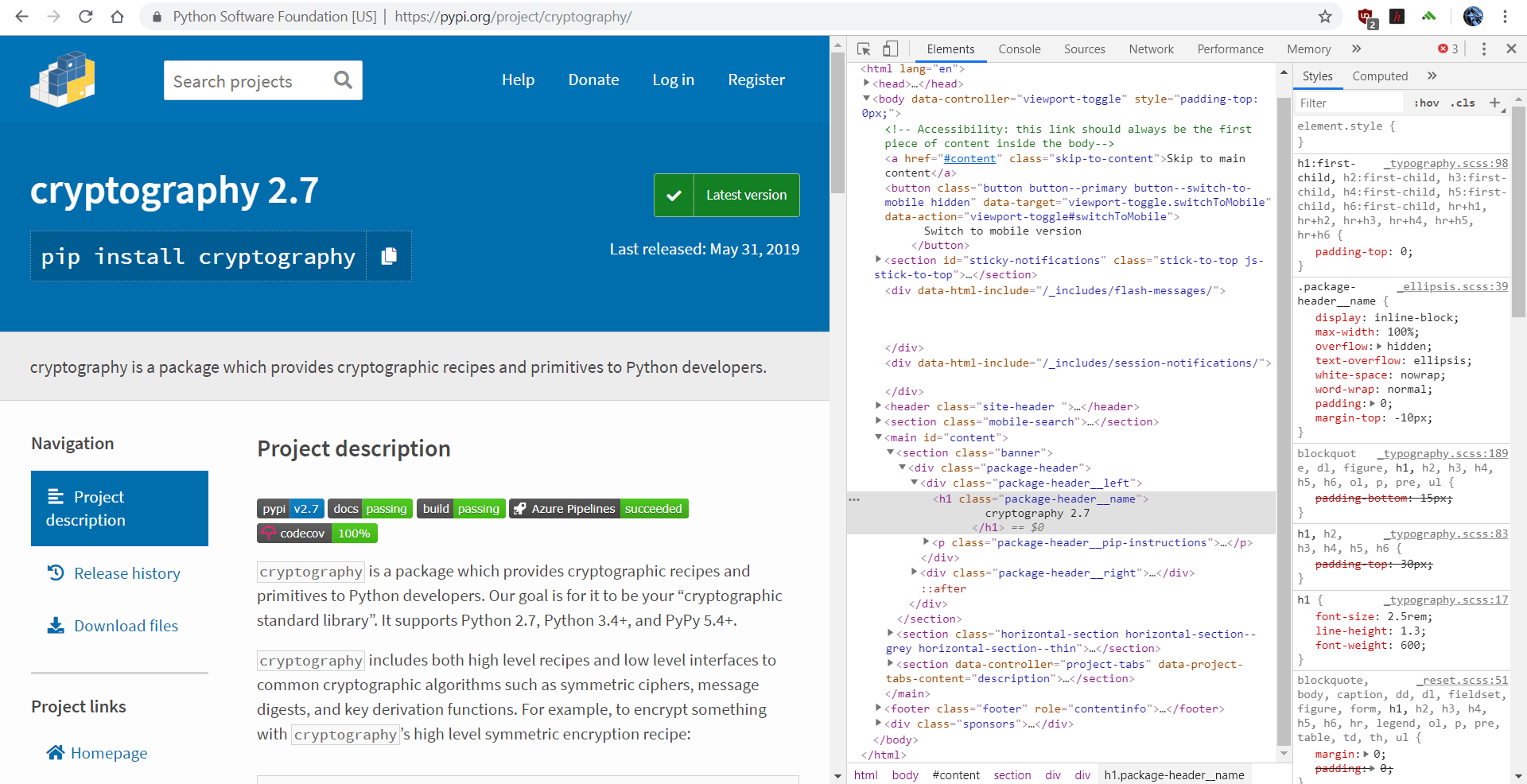Click the red extension icon in toolbar

click(x=1397, y=17)
